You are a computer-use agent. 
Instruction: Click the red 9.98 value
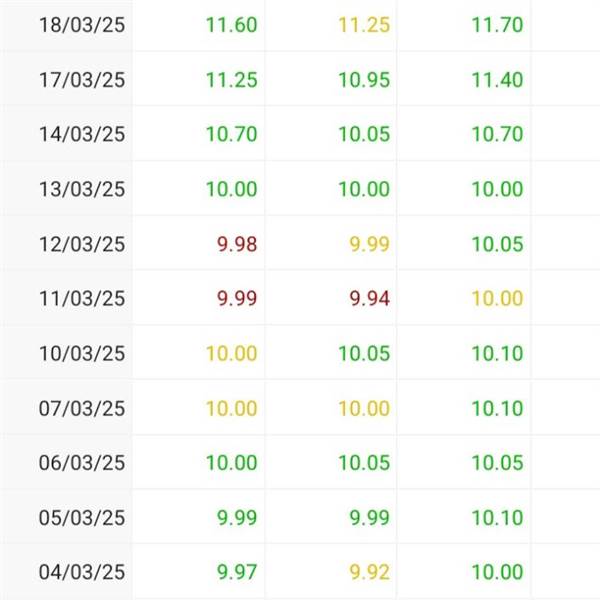pyautogui.click(x=237, y=244)
